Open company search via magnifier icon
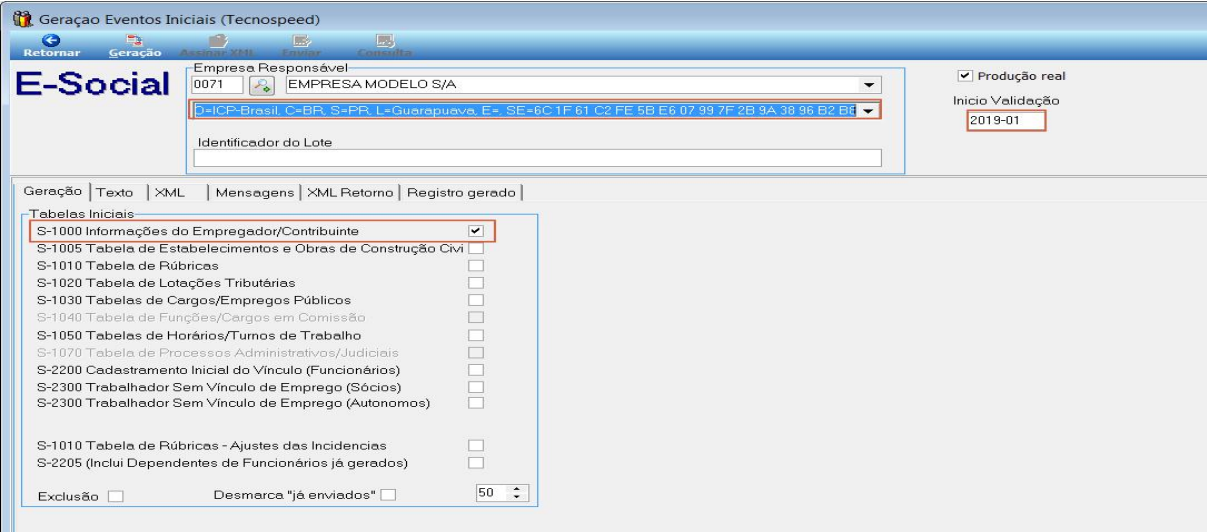Screen dimensions: 1207x532 click(260, 85)
